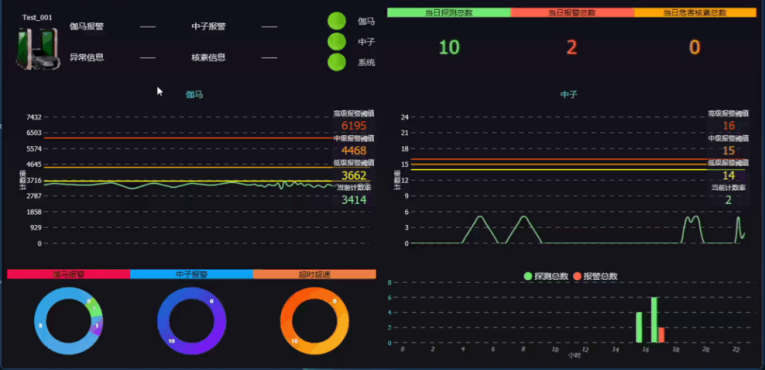Click the purple segment of 伽马报警 donut
Viewport: 765px width, 370px height.
pyautogui.click(x=97, y=327)
